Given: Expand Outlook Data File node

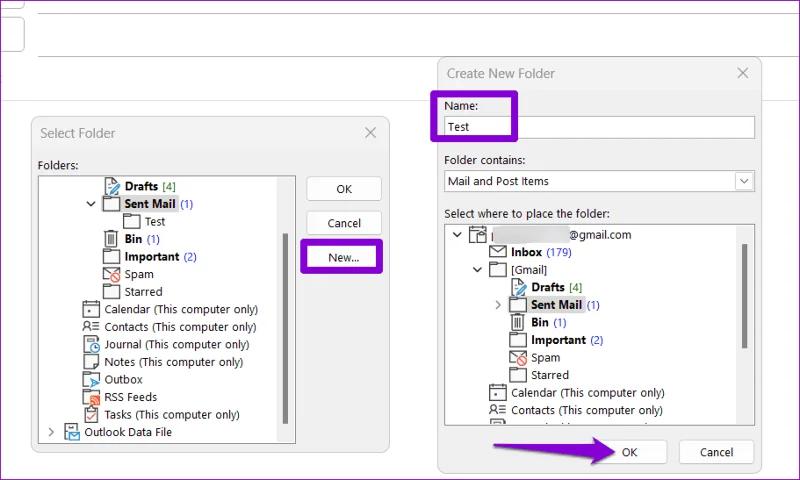Looking at the screenshot, I should point(51,432).
